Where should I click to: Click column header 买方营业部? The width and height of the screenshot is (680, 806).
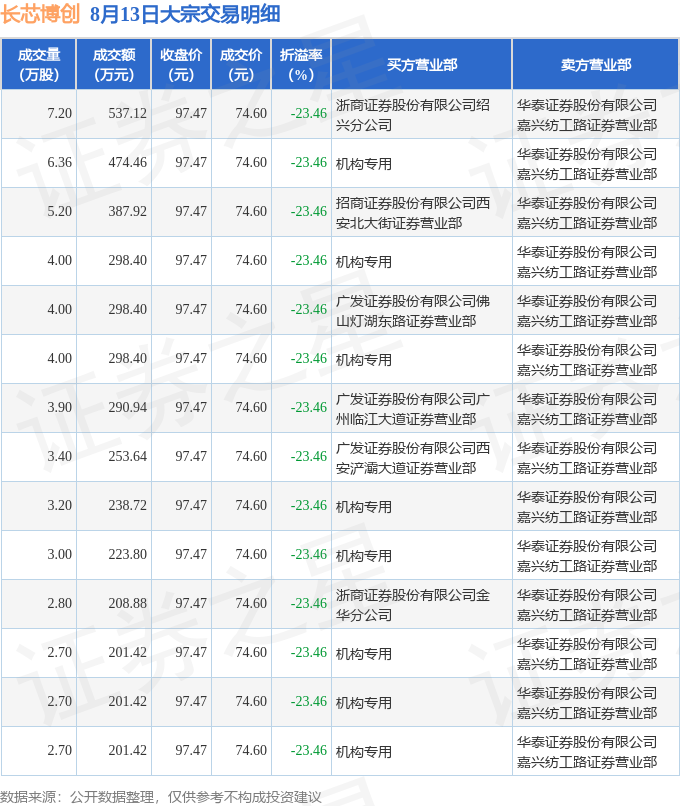click(422, 65)
